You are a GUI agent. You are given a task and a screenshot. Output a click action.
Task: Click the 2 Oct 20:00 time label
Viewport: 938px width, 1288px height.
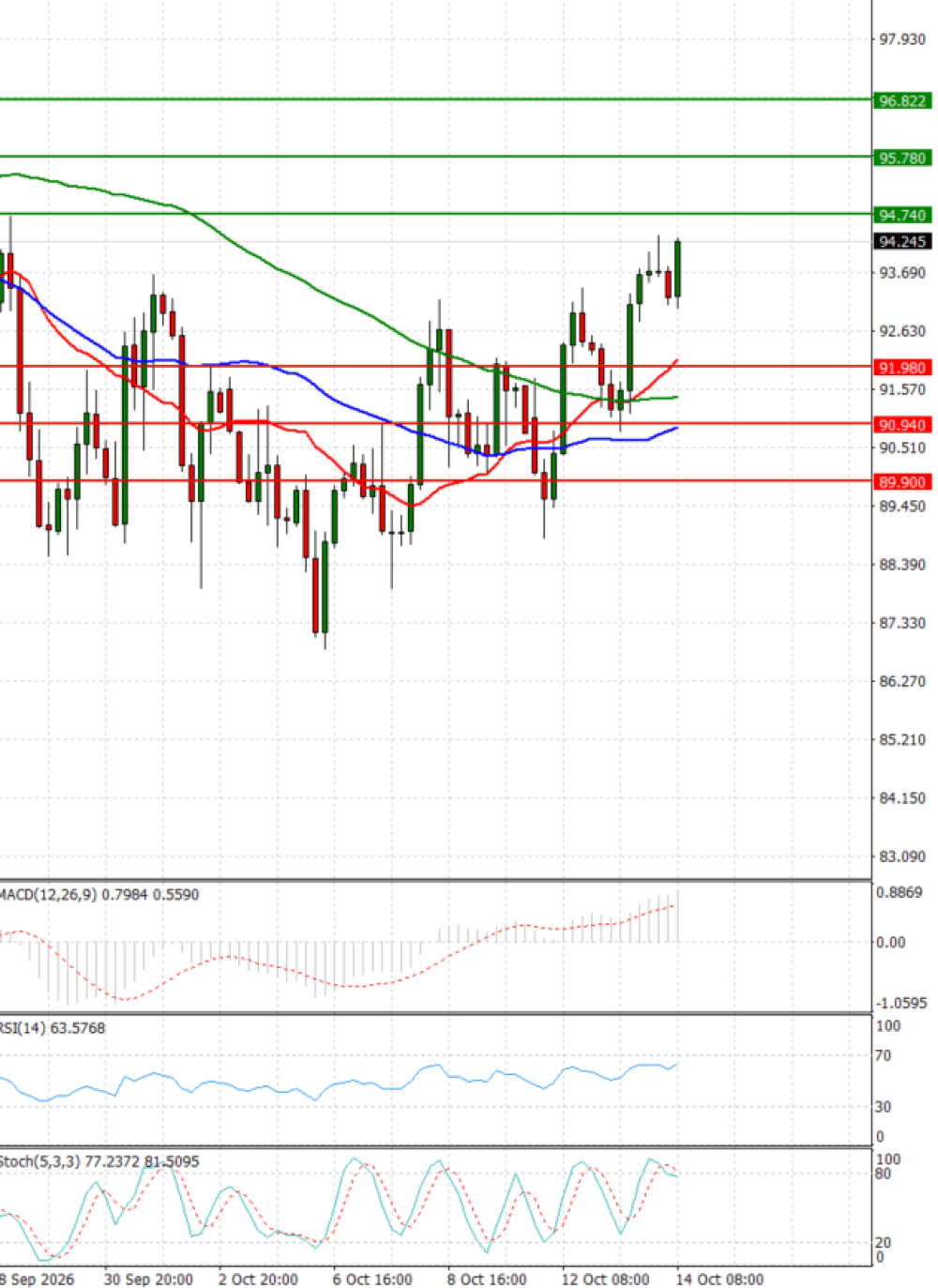click(258, 1280)
